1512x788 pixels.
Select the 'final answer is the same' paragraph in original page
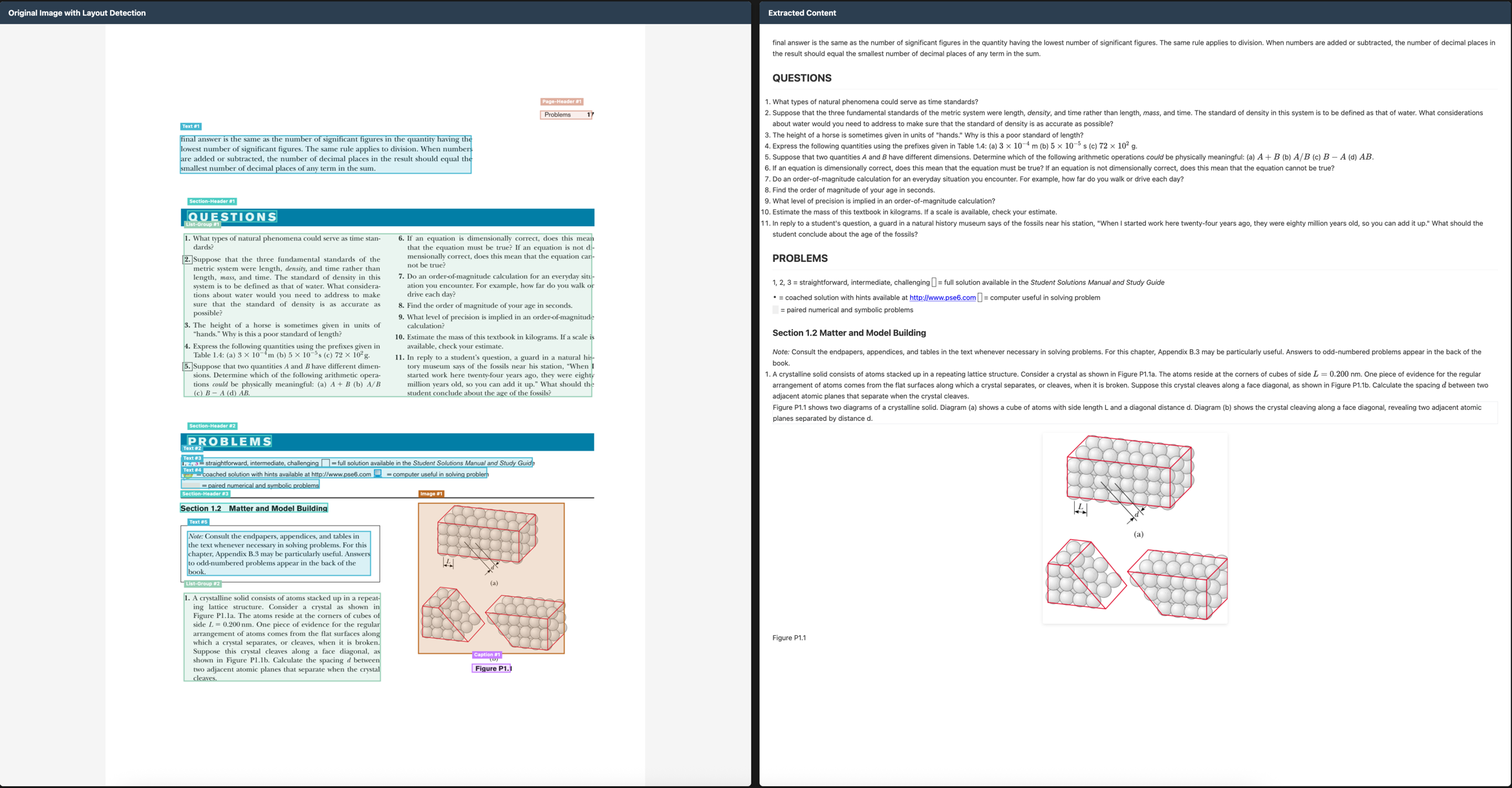click(x=326, y=154)
